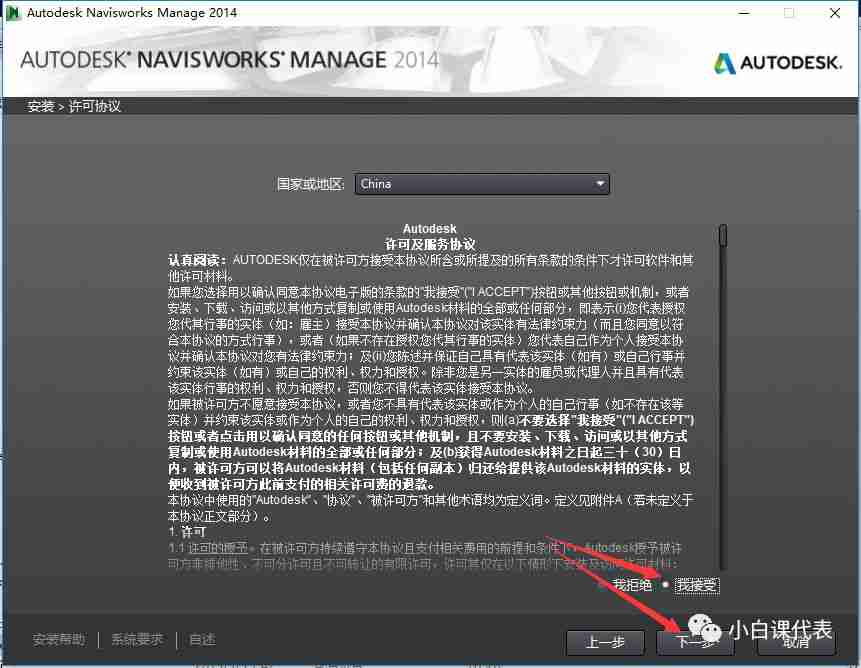Click 安装 in the breadcrumb navigation
The image size is (861, 668).
(x=40, y=105)
